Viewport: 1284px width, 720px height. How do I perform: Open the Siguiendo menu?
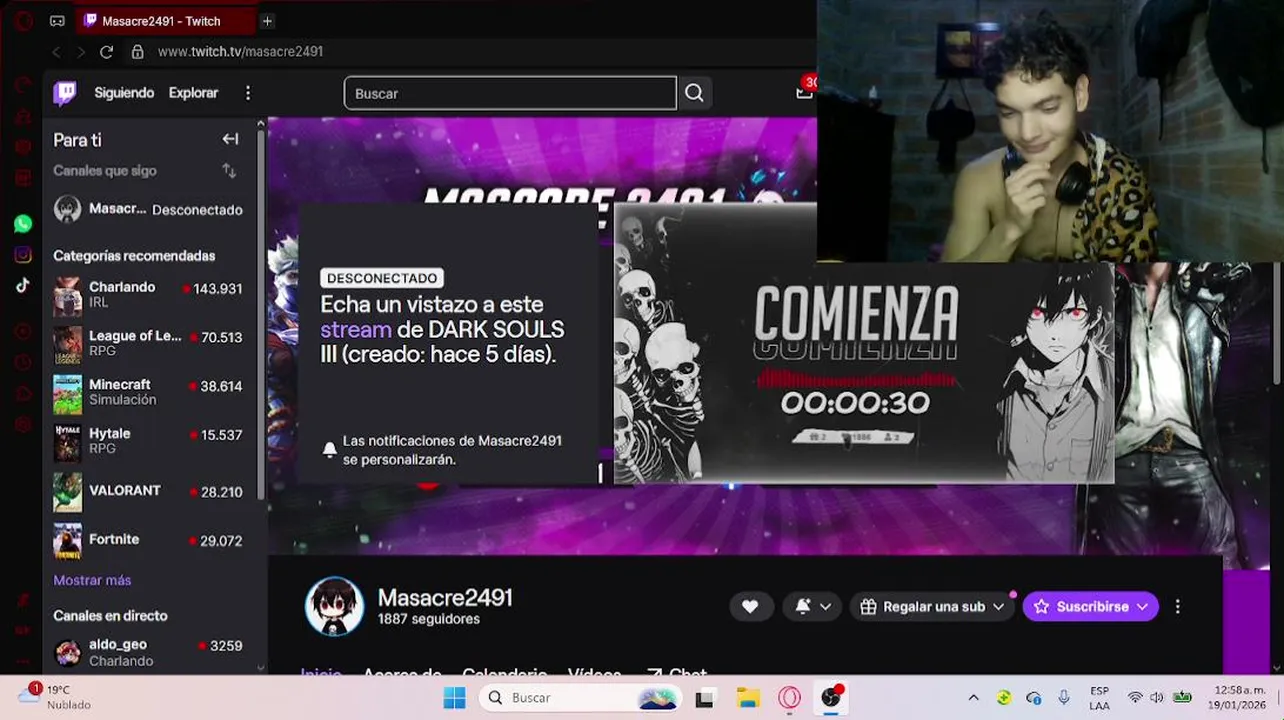point(124,93)
